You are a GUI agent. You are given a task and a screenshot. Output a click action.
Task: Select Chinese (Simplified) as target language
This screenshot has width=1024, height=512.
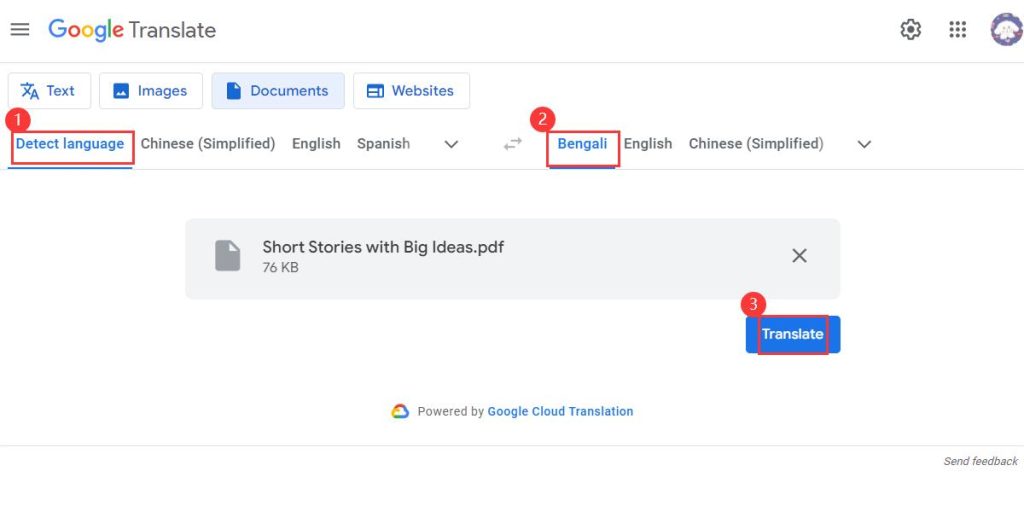click(756, 144)
